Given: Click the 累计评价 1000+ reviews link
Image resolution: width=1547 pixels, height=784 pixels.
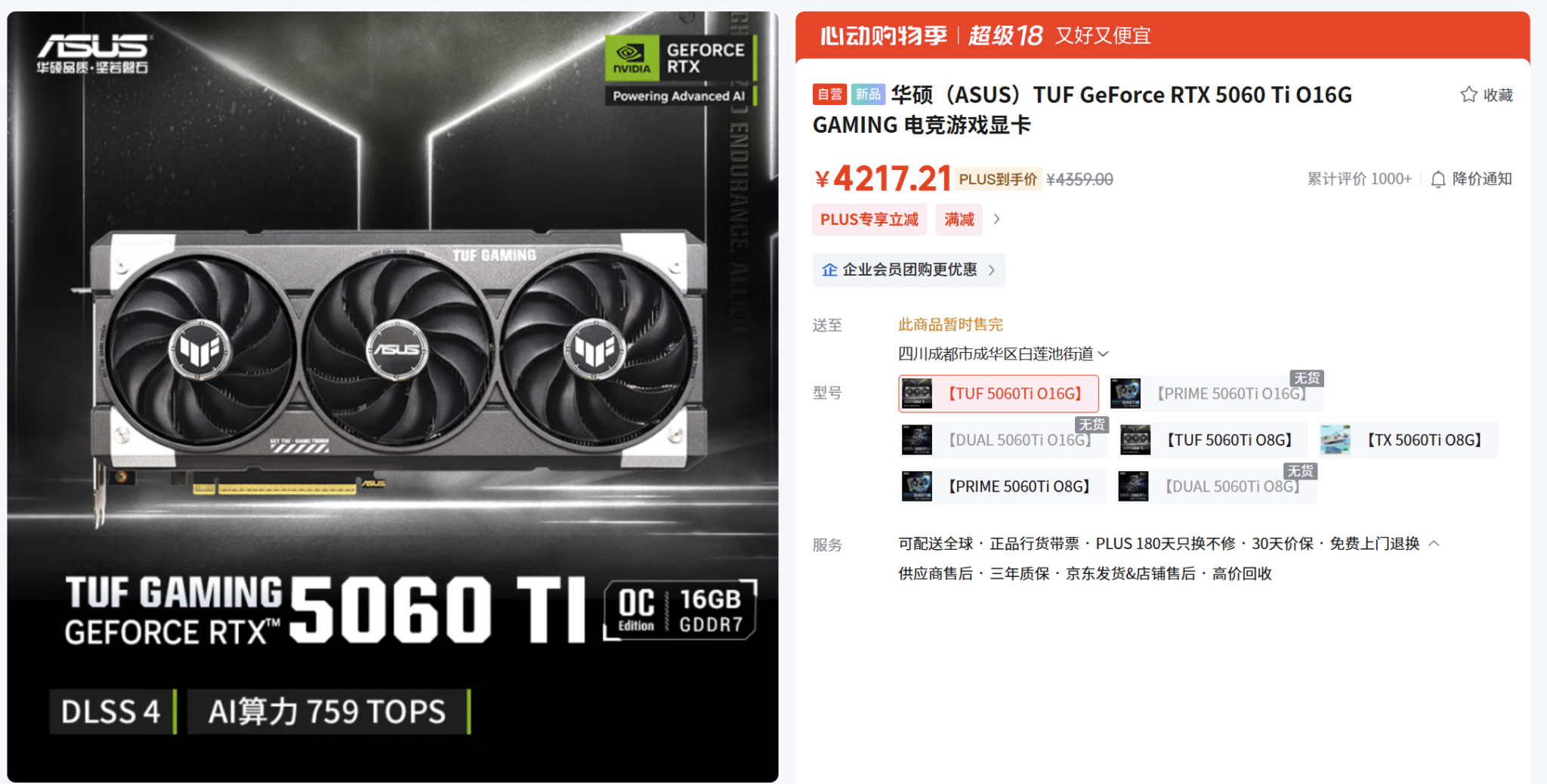Looking at the screenshot, I should [1359, 179].
